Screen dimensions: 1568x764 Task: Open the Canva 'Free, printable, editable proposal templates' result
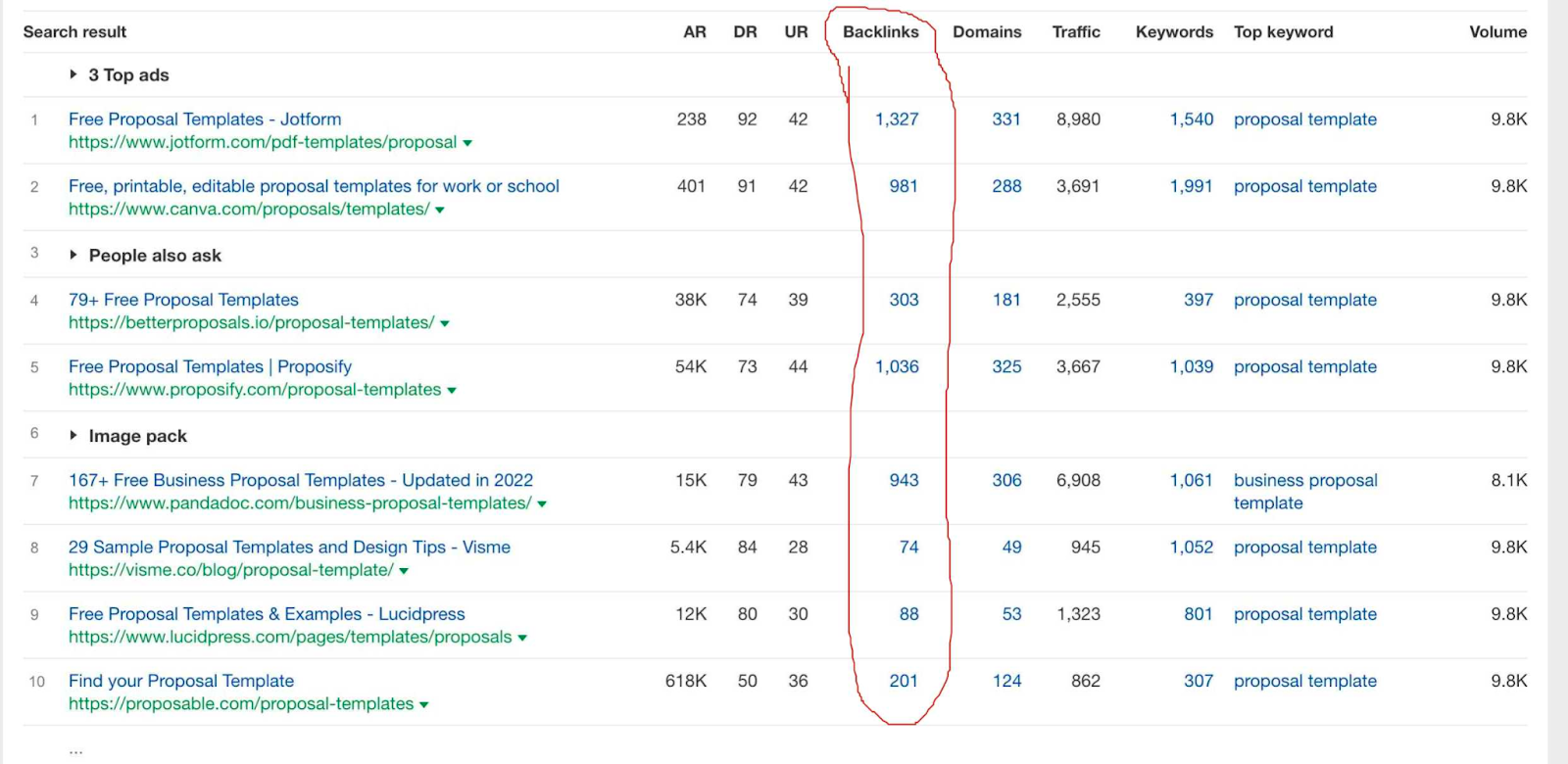point(314,185)
